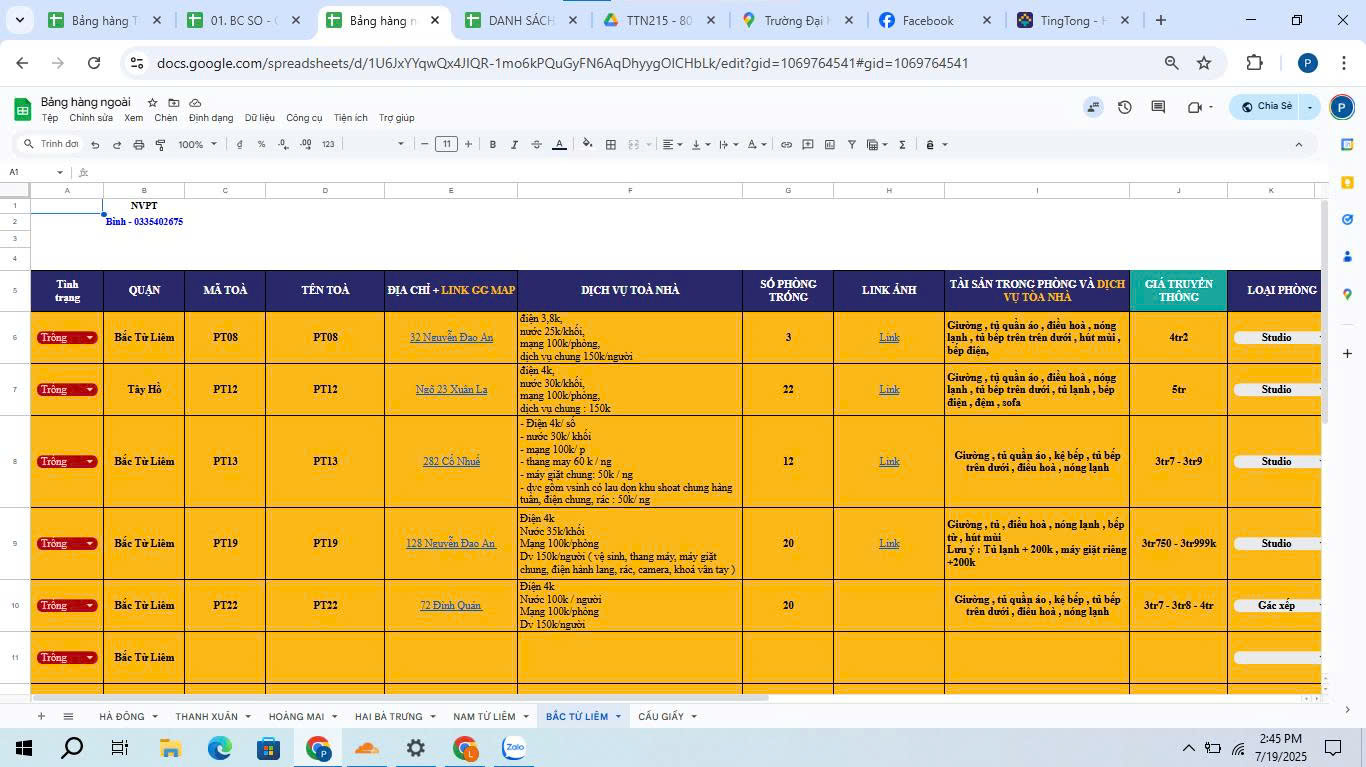Click the insert link toolbar icon
Image resolution: width=1366 pixels, height=767 pixels.
click(786, 145)
